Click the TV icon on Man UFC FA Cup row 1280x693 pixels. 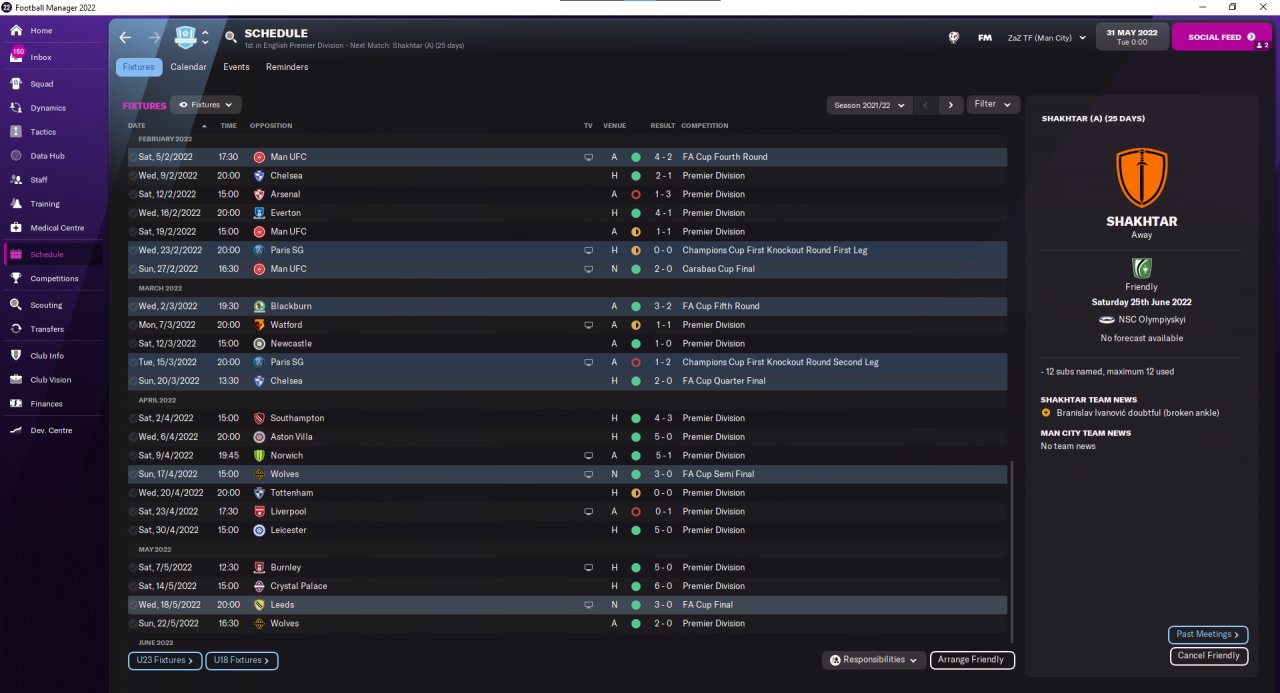pyautogui.click(x=589, y=157)
